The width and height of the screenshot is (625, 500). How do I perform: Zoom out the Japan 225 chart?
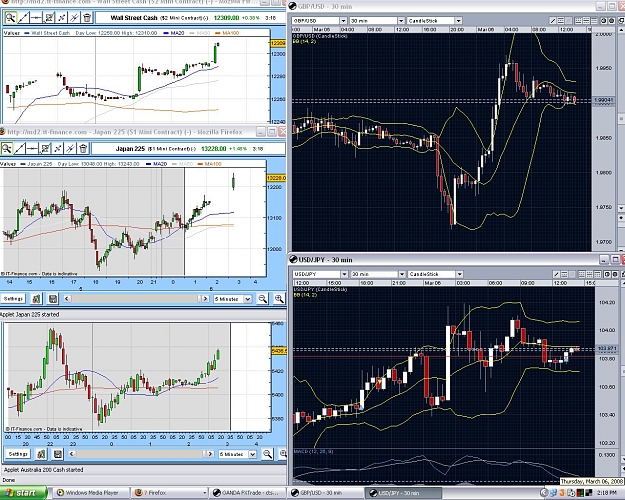(263, 299)
